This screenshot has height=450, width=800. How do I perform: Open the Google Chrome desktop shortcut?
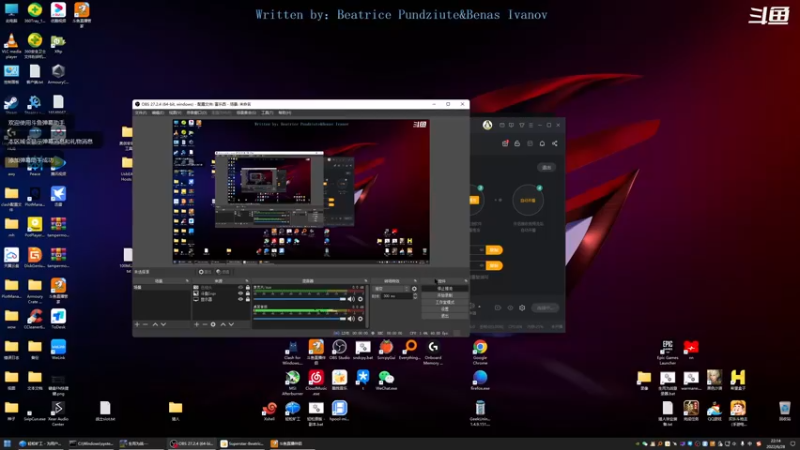click(x=480, y=353)
